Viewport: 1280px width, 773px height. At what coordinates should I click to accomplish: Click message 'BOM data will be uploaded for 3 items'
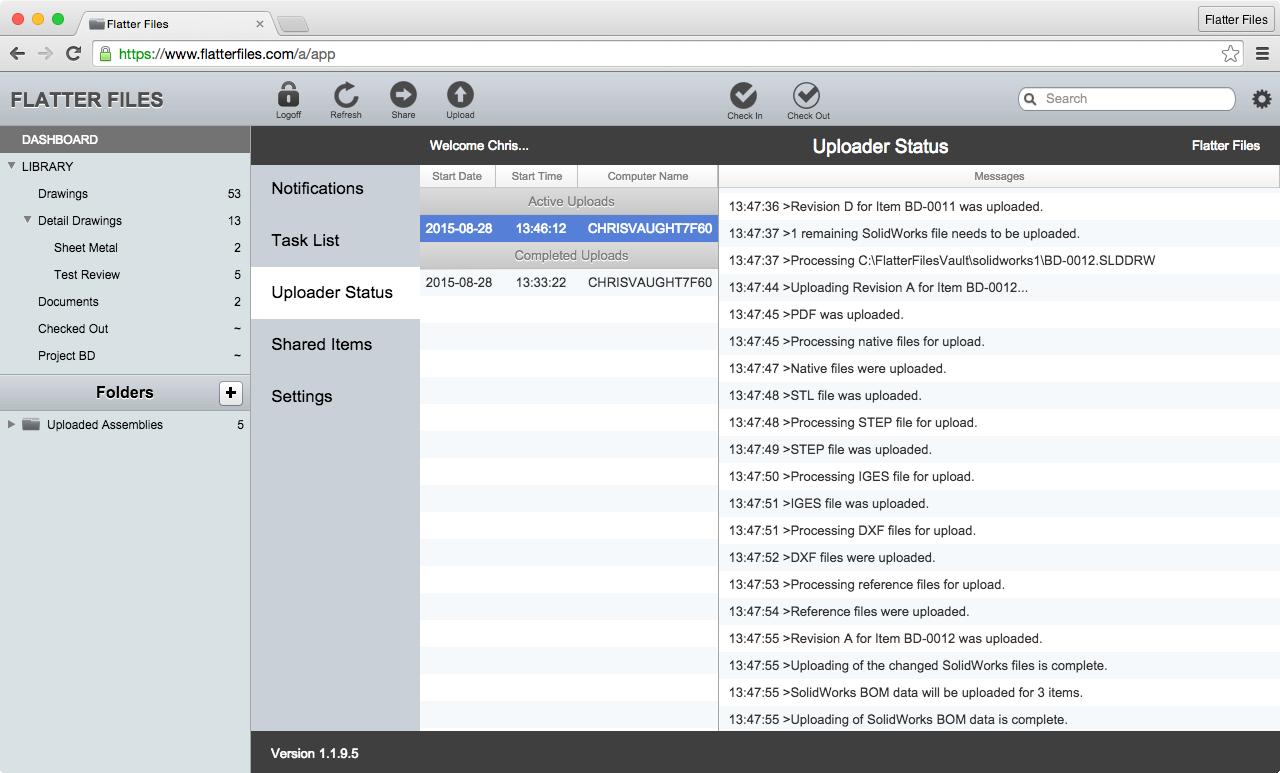click(999, 692)
